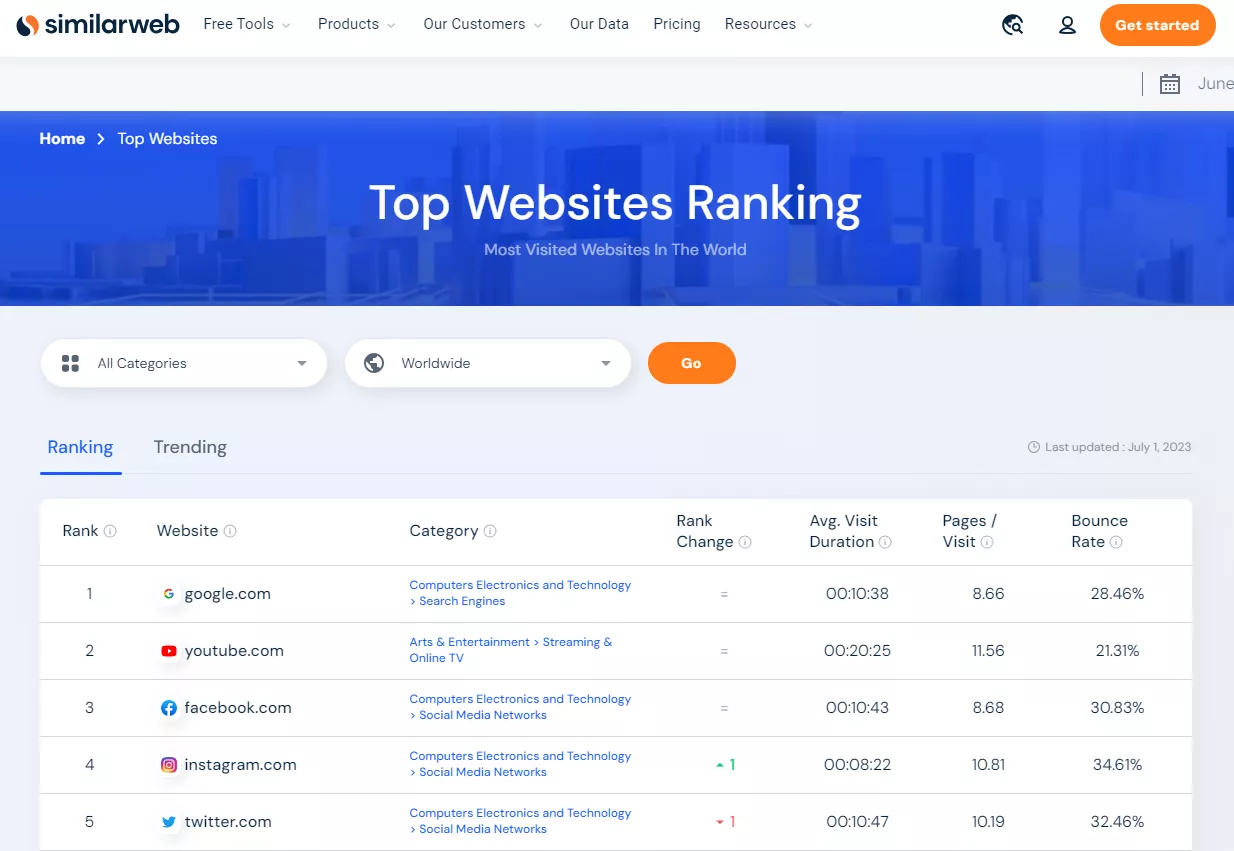
Task: Click youtube.com's visit duration 00:20:25
Action: [857, 651]
